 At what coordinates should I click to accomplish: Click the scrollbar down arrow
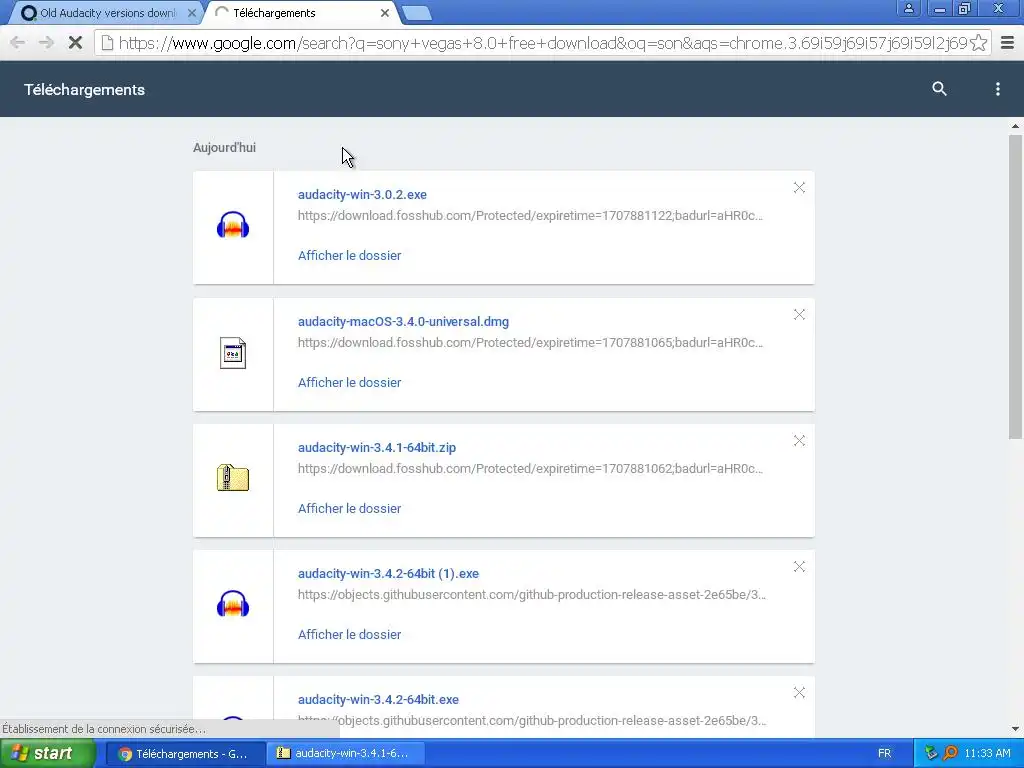coord(1015,729)
